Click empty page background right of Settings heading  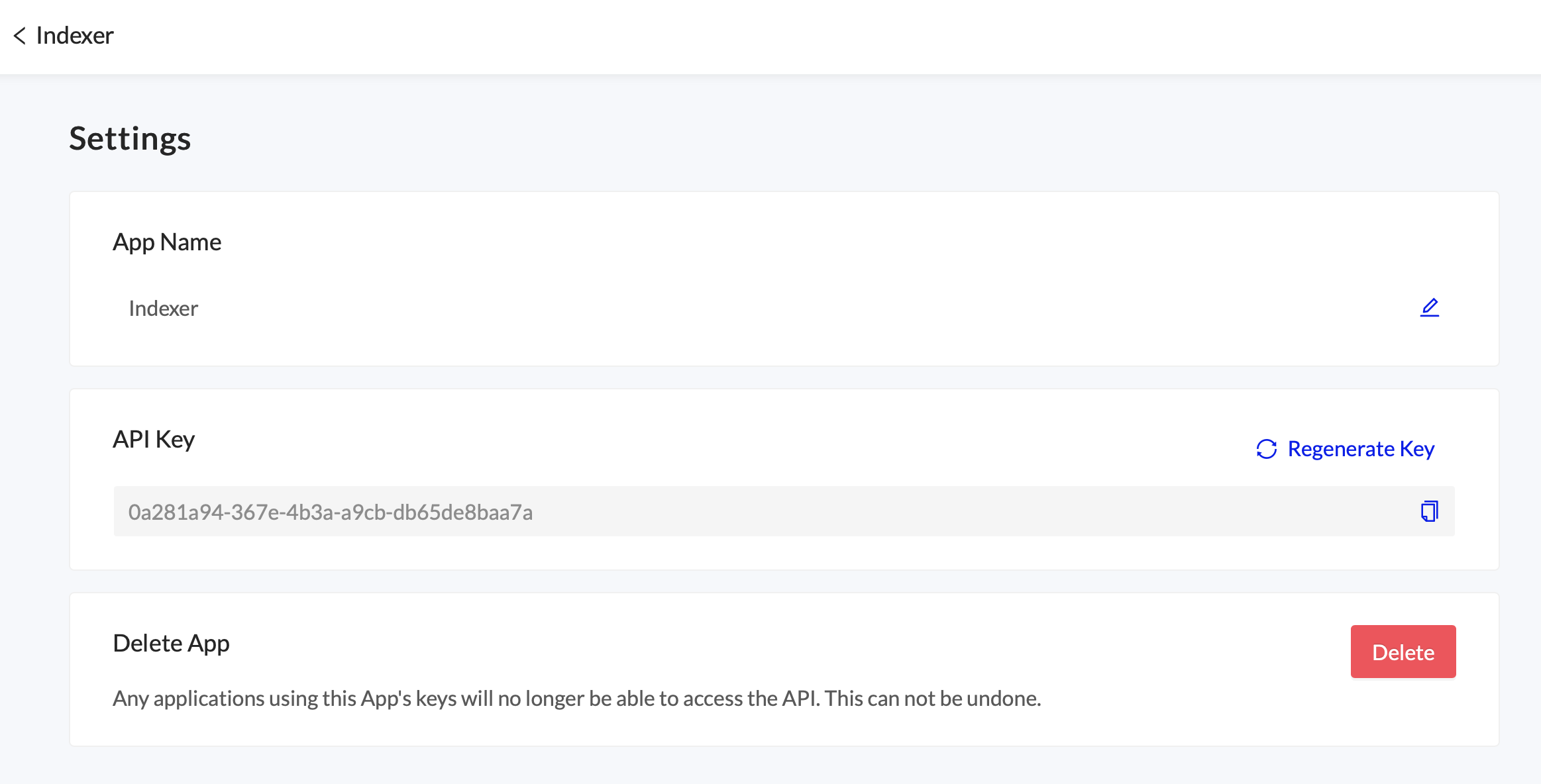(795, 138)
